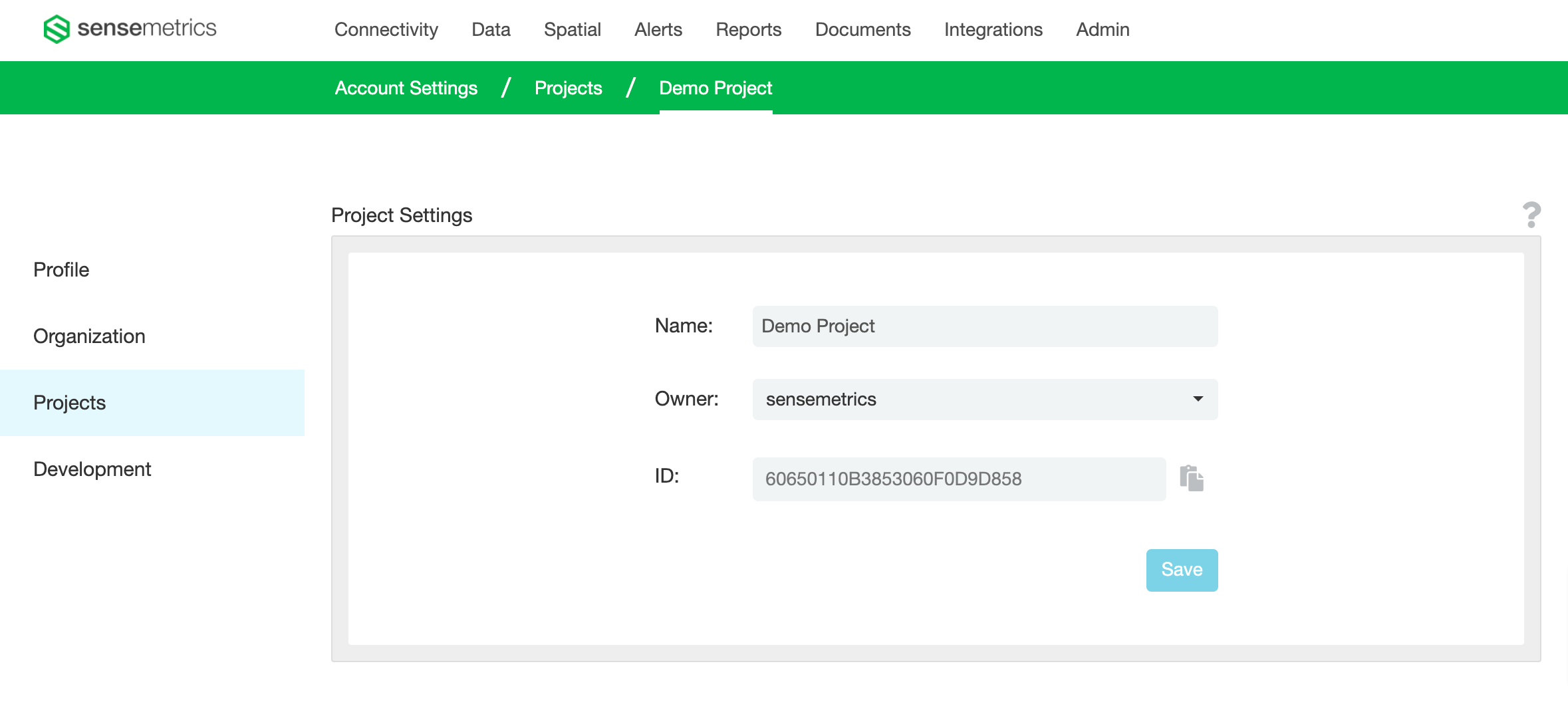Open the Spatial menu
The width and height of the screenshot is (1568, 710).
pos(572,30)
